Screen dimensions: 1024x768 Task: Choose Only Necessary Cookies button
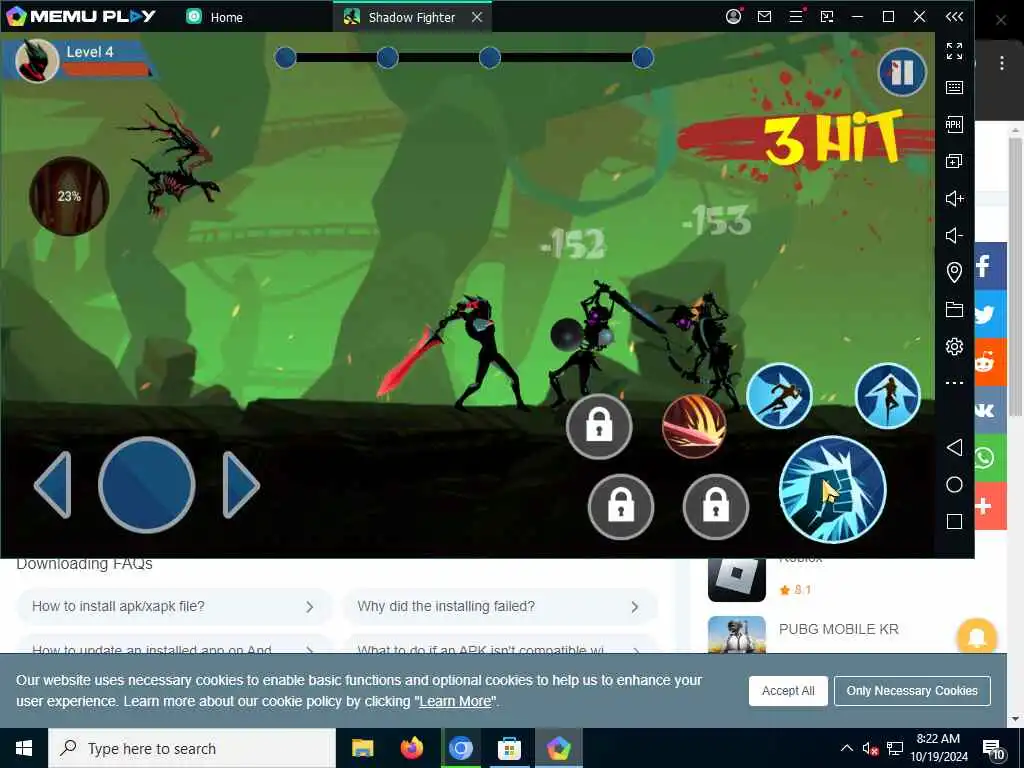912,691
